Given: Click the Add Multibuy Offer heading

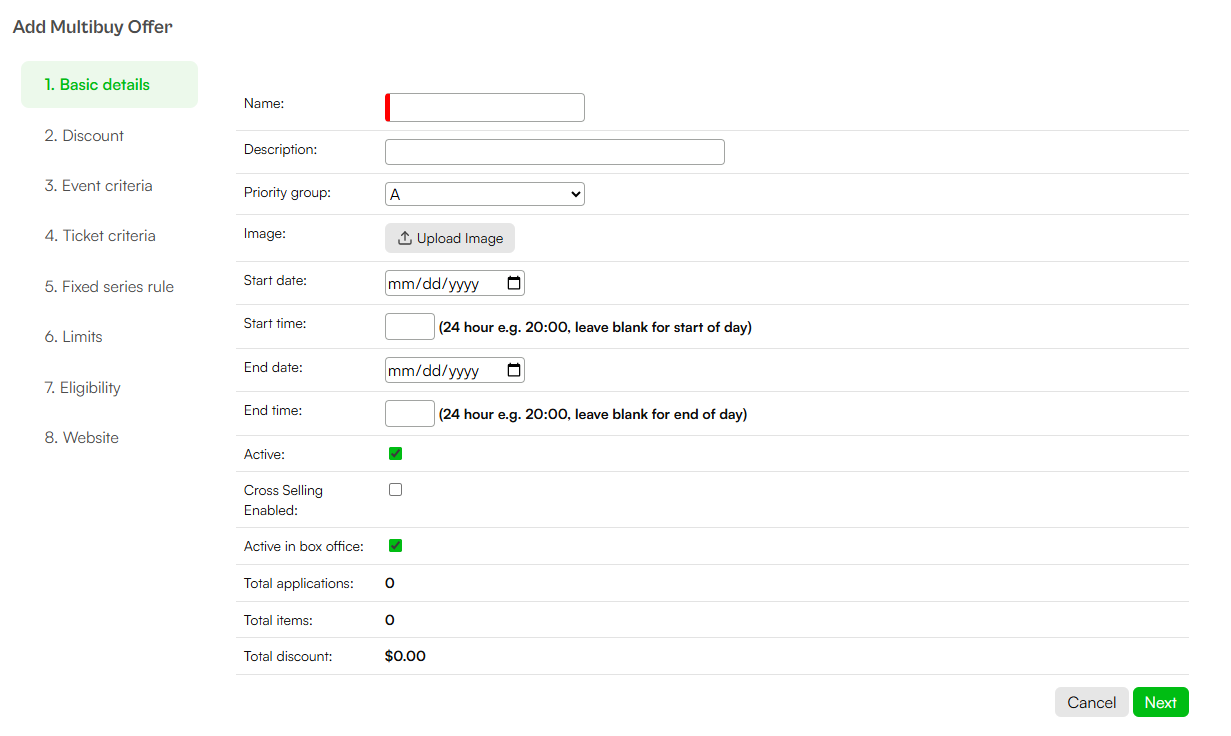Looking at the screenshot, I should (92, 27).
